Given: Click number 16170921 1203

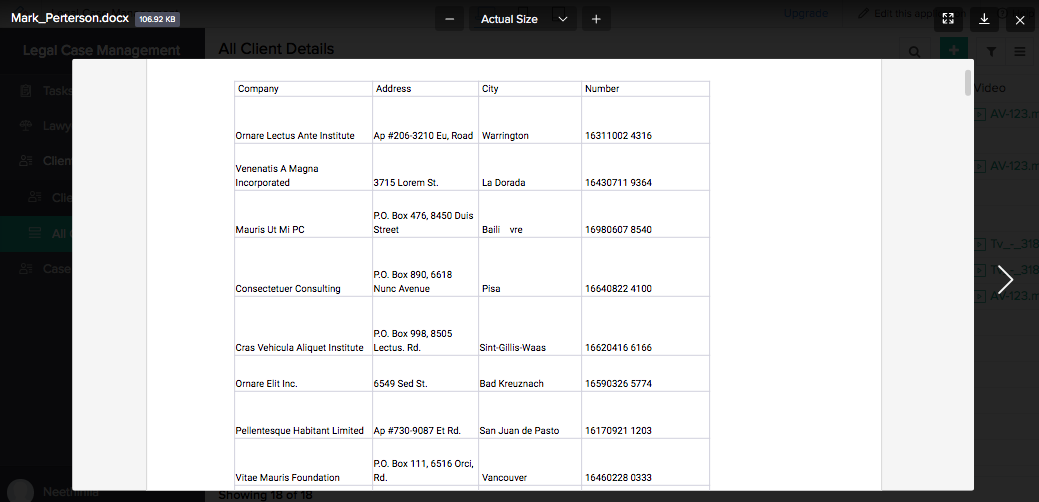Looking at the screenshot, I should pyautogui.click(x=618, y=430).
